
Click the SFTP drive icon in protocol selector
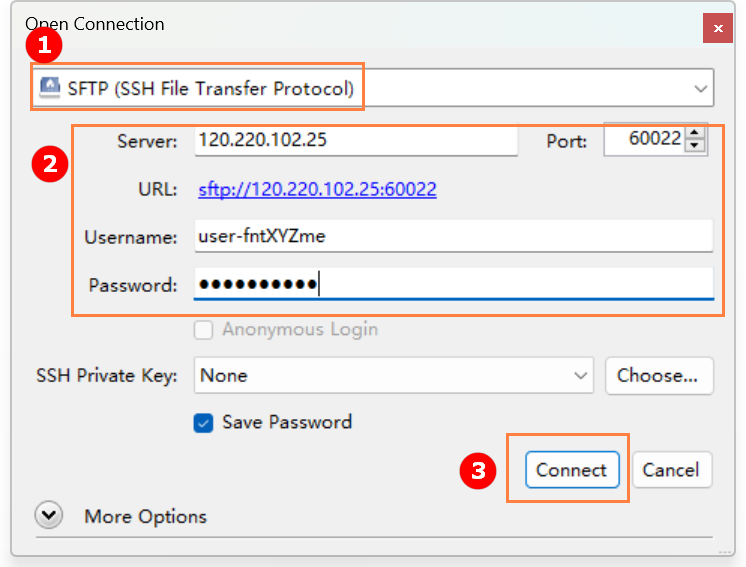[x=49, y=88]
